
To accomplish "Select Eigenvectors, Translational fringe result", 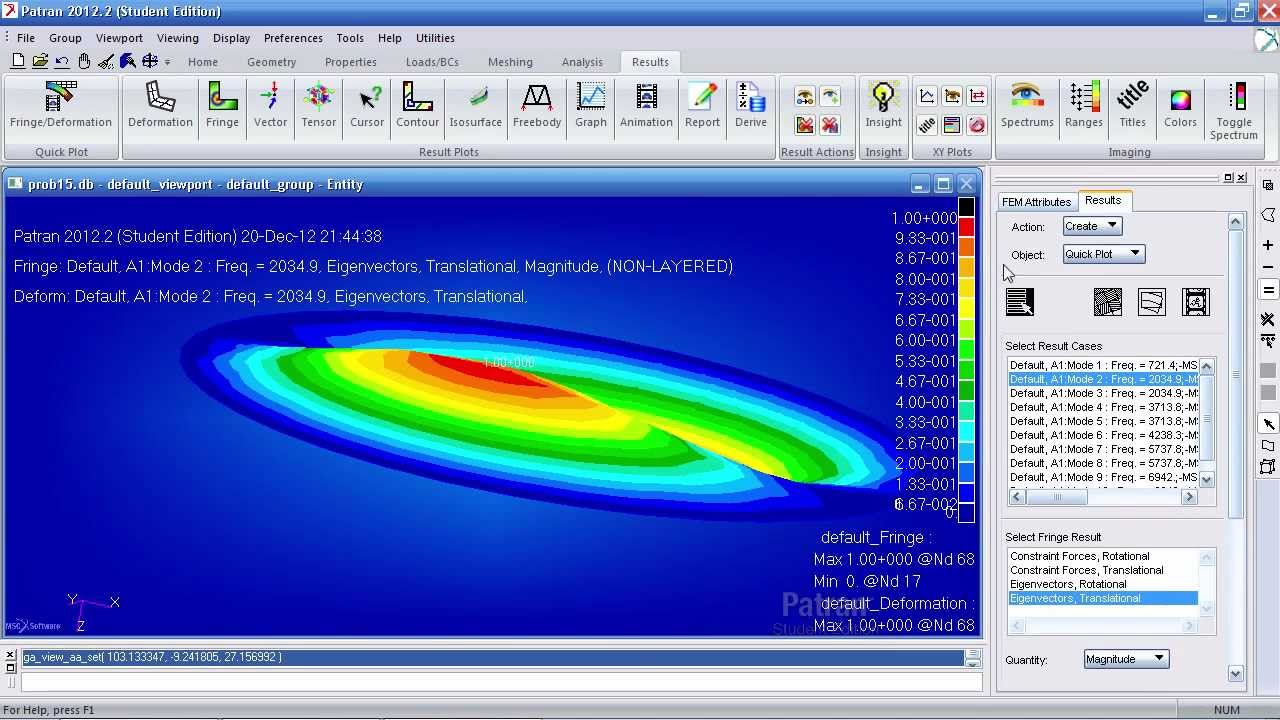I will 1103,598.
